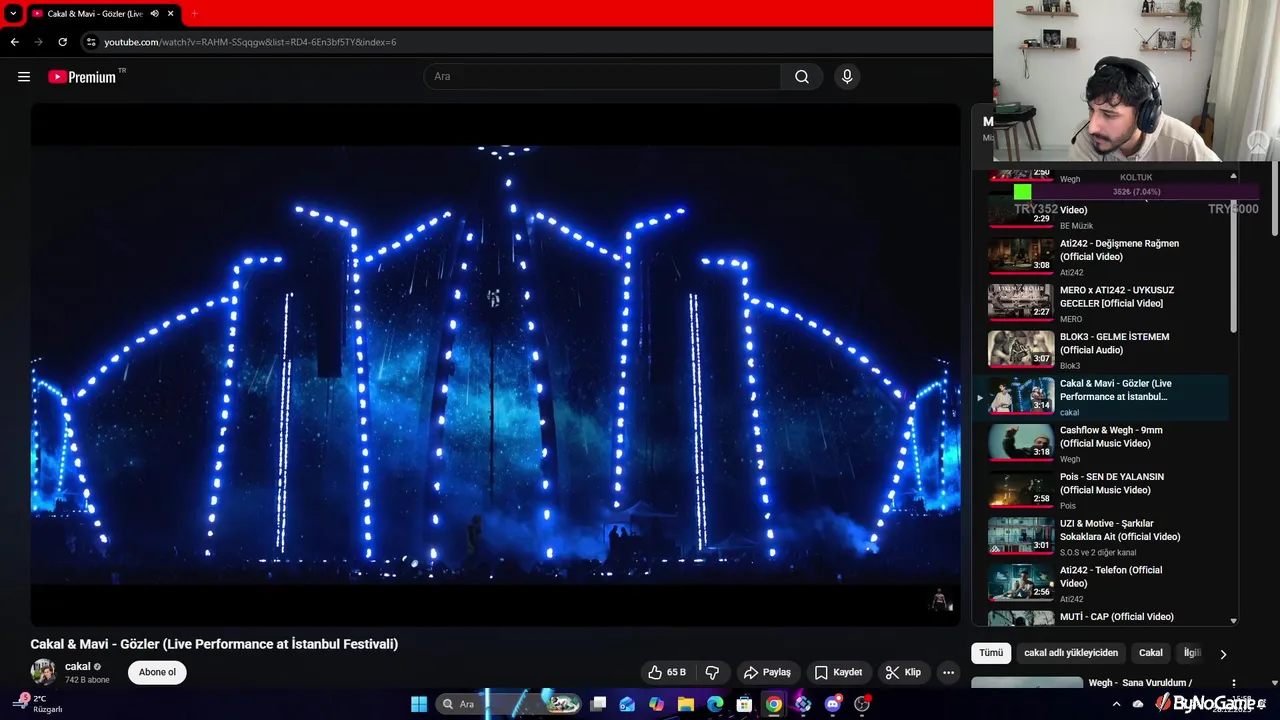Open the 9mm video thumbnail
The image size is (1280, 720).
[x=1021, y=443]
